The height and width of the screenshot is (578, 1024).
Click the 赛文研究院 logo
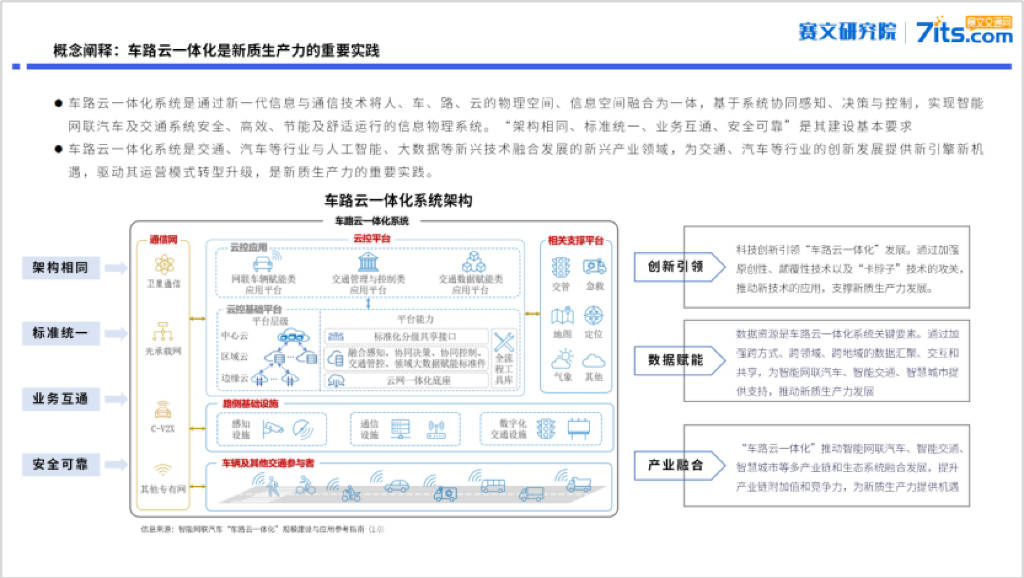(847, 31)
